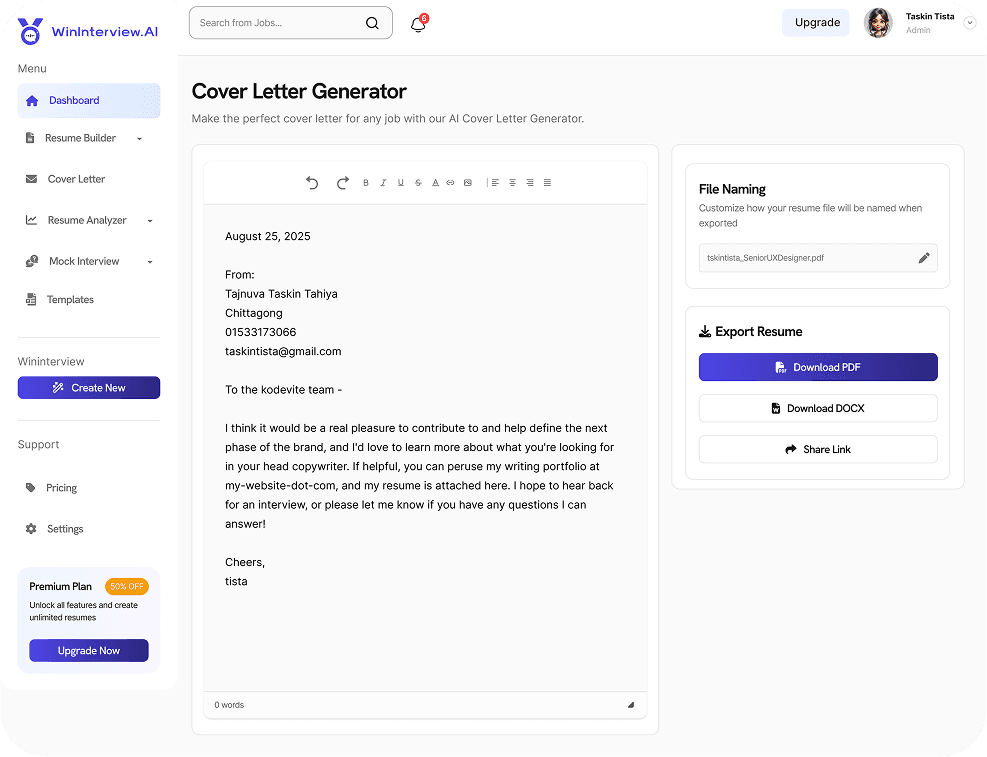This screenshot has width=987, height=757.
Task: Go to Templates in the sidebar
Action: point(70,300)
